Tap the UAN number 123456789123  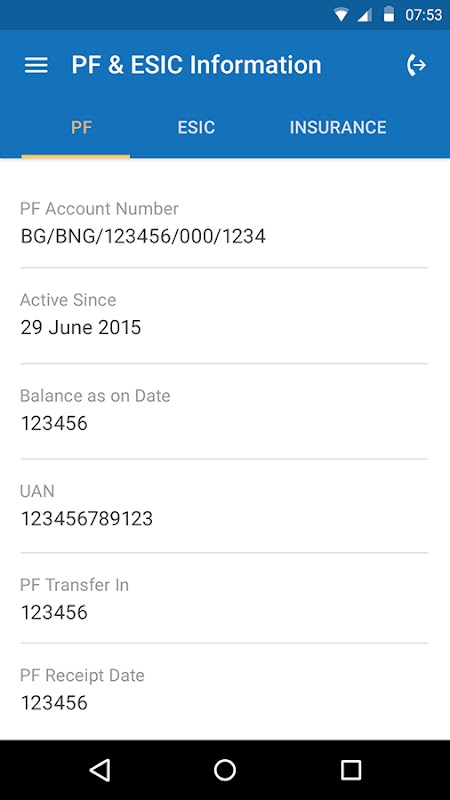[x=87, y=518]
